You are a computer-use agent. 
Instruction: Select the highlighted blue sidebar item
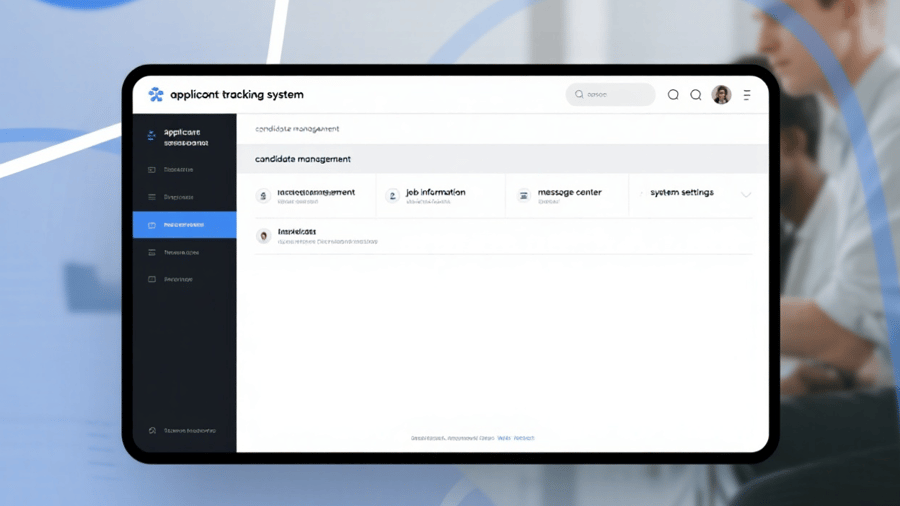click(184, 225)
